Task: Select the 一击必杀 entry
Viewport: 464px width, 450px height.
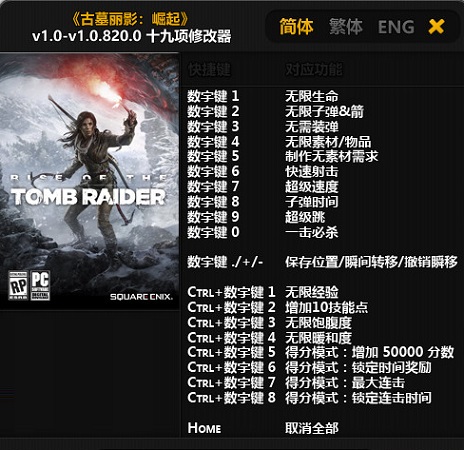Action: click(x=312, y=232)
